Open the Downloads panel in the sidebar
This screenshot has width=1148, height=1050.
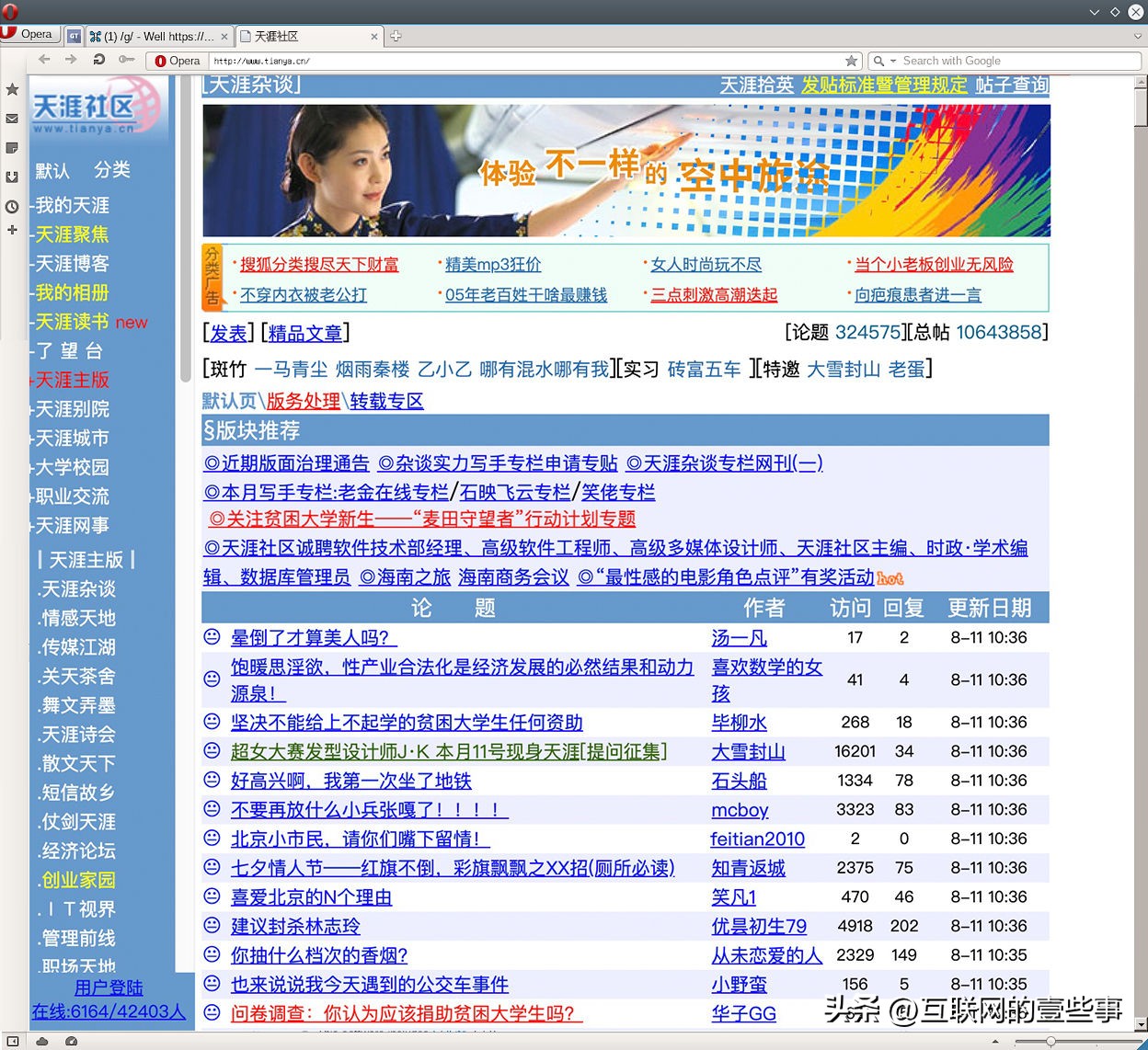(12, 177)
